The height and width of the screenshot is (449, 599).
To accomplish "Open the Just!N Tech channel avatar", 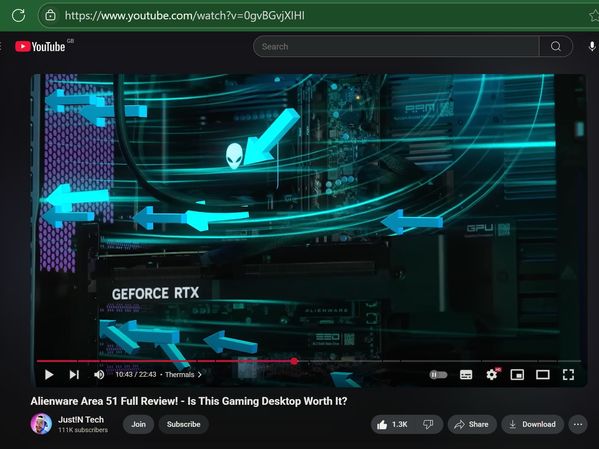I will pos(41,424).
